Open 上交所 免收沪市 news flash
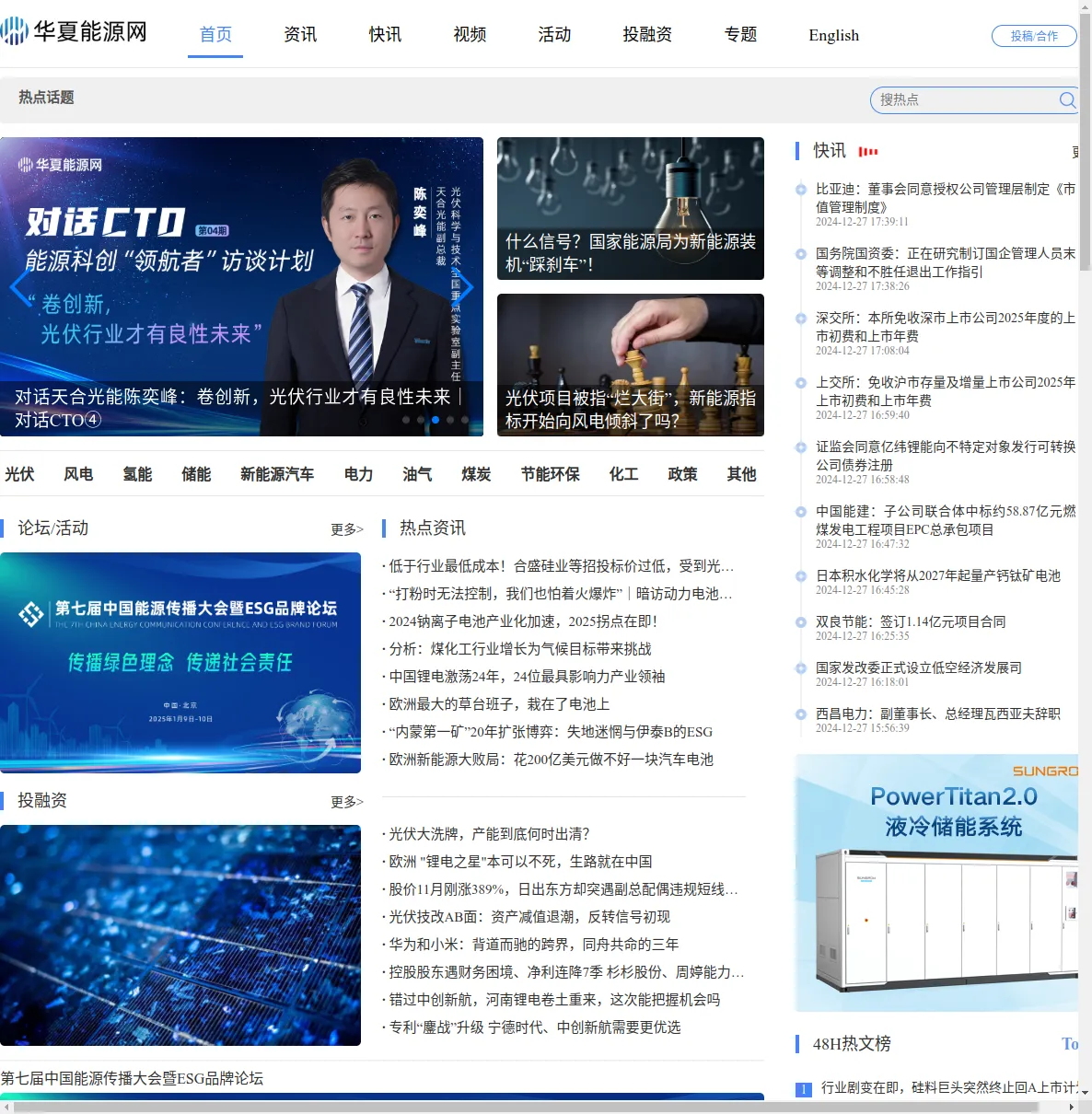This screenshot has height=1114, width=1092. 946,391
